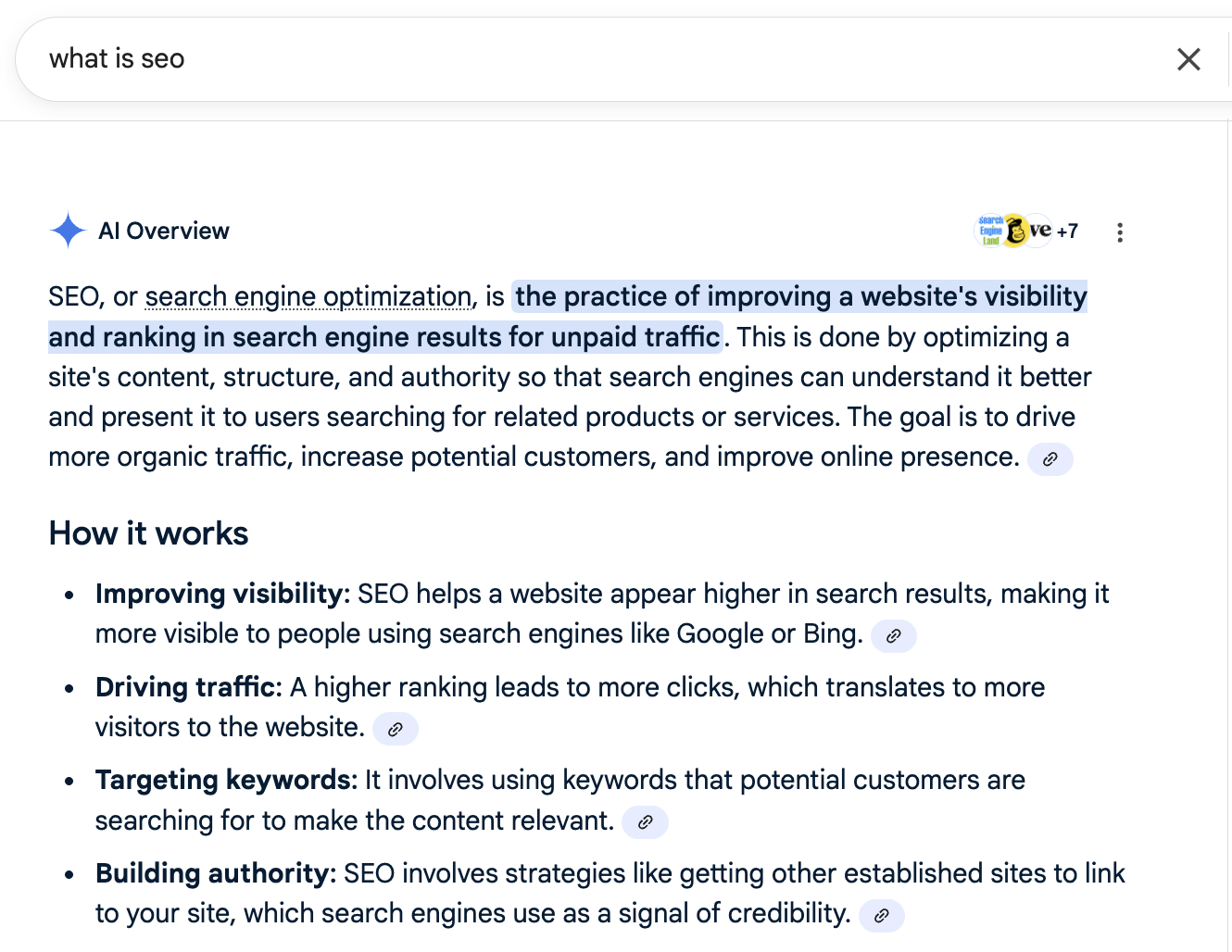Click the link icon beside the Improving visibility bullet
The image size is (1232, 952).
click(893, 636)
